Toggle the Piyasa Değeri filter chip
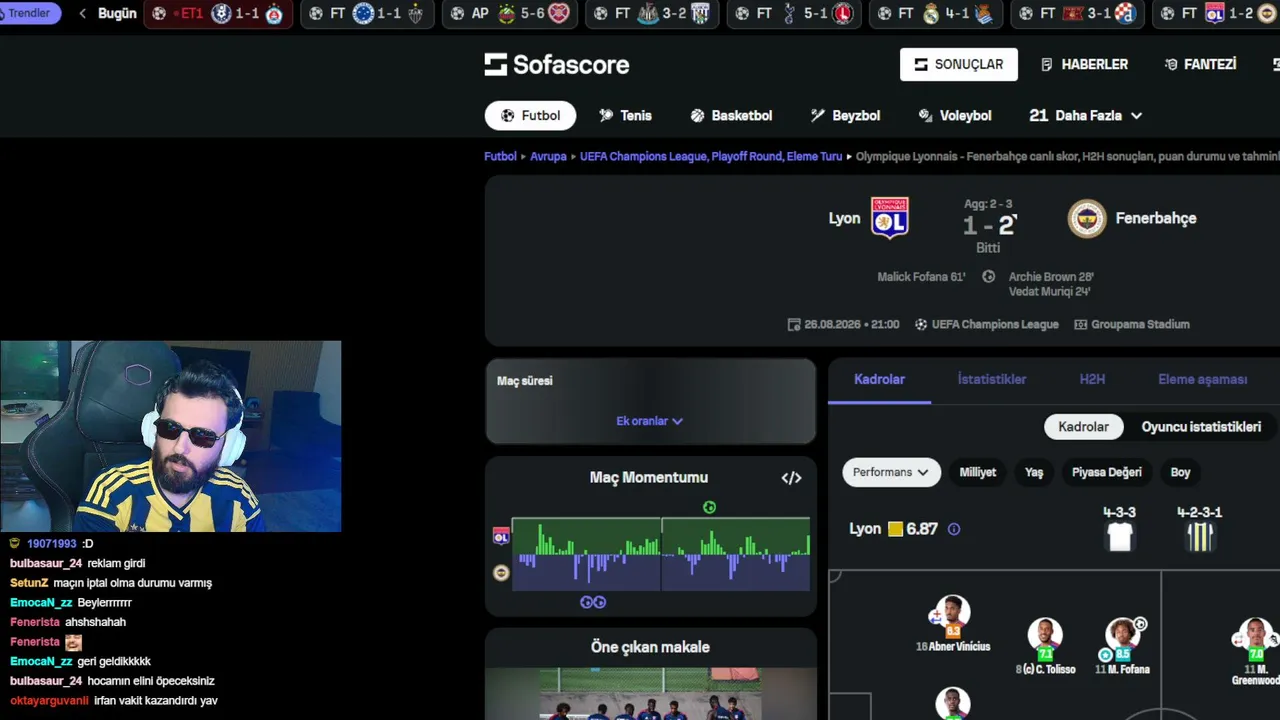The height and width of the screenshot is (720, 1280). point(1106,472)
